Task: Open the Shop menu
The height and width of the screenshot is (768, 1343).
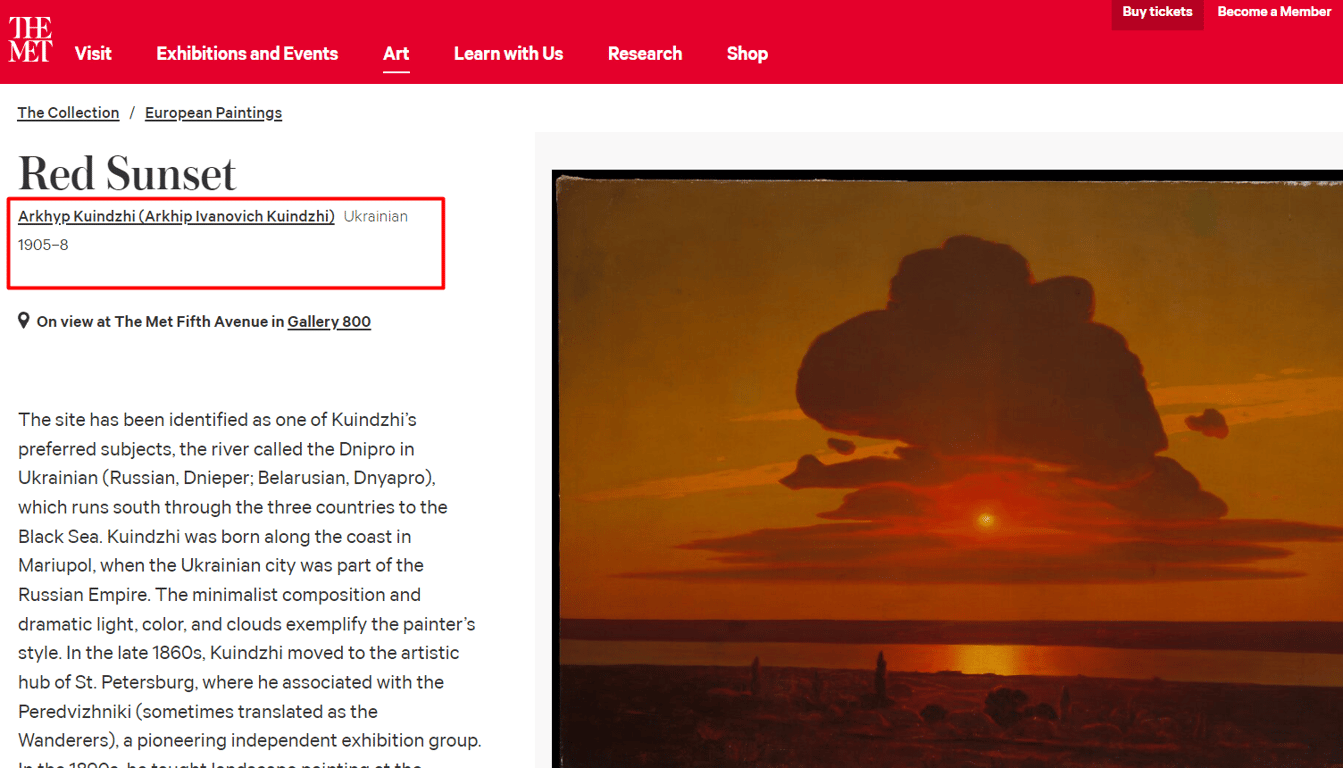Action: pos(747,54)
